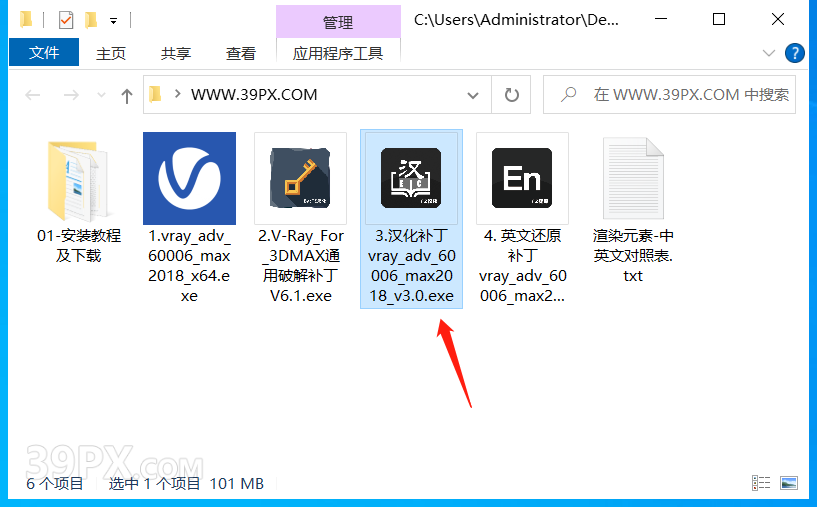Switch to the 共享 ribbon tab
This screenshot has width=817, height=507.
[x=176, y=53]
